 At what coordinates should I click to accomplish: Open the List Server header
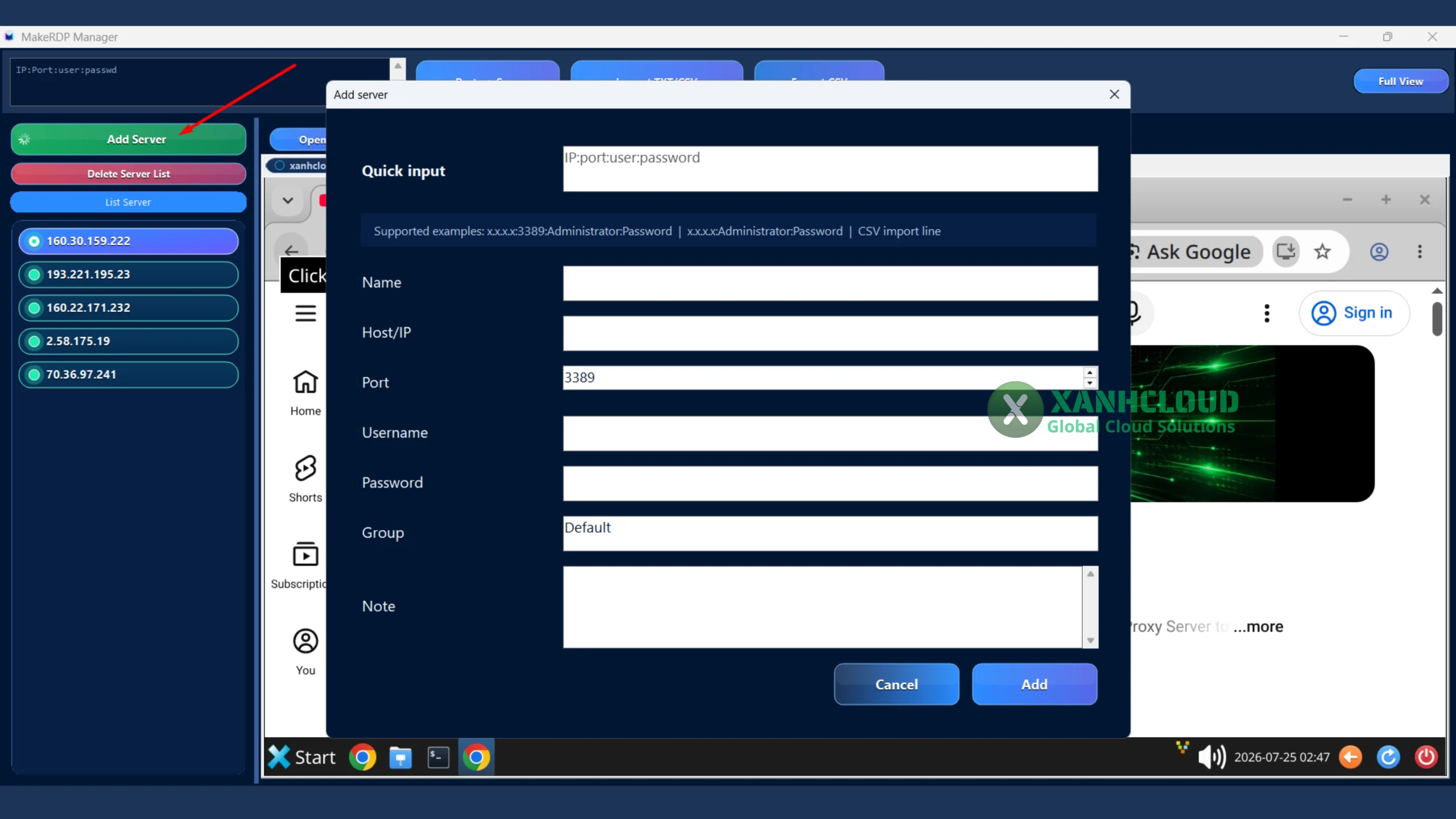click(x=129, y=202)
